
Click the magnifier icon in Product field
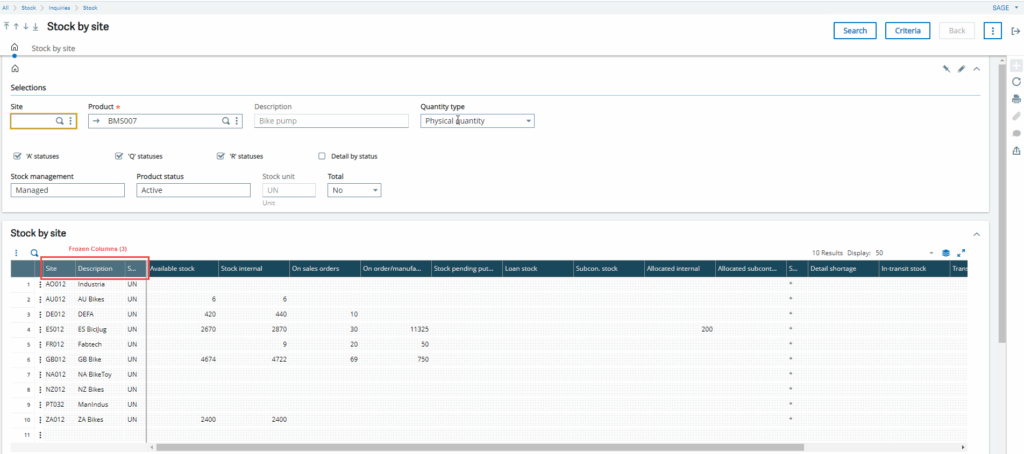pos(226,121)
